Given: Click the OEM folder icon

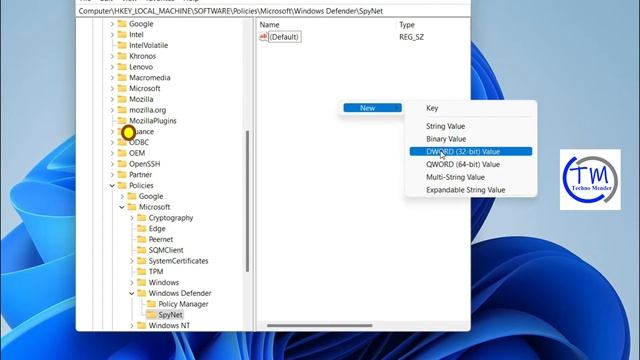Looking at the screenshot, I should (122, 153).
